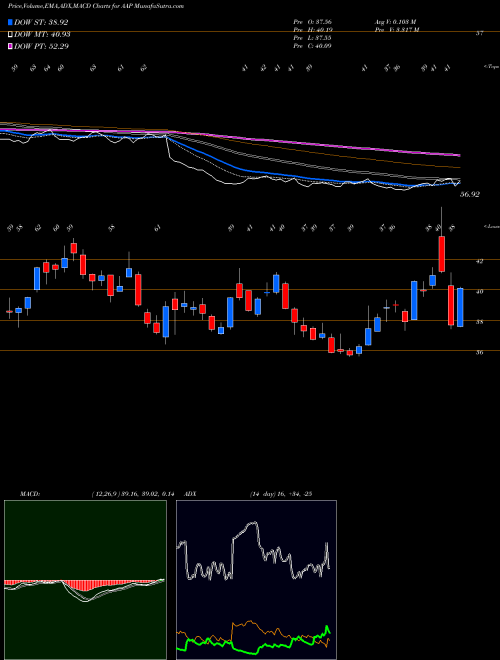Click the blue DOW ST legend swatch
The image size is (500, 660).
(x=10, y=23)
